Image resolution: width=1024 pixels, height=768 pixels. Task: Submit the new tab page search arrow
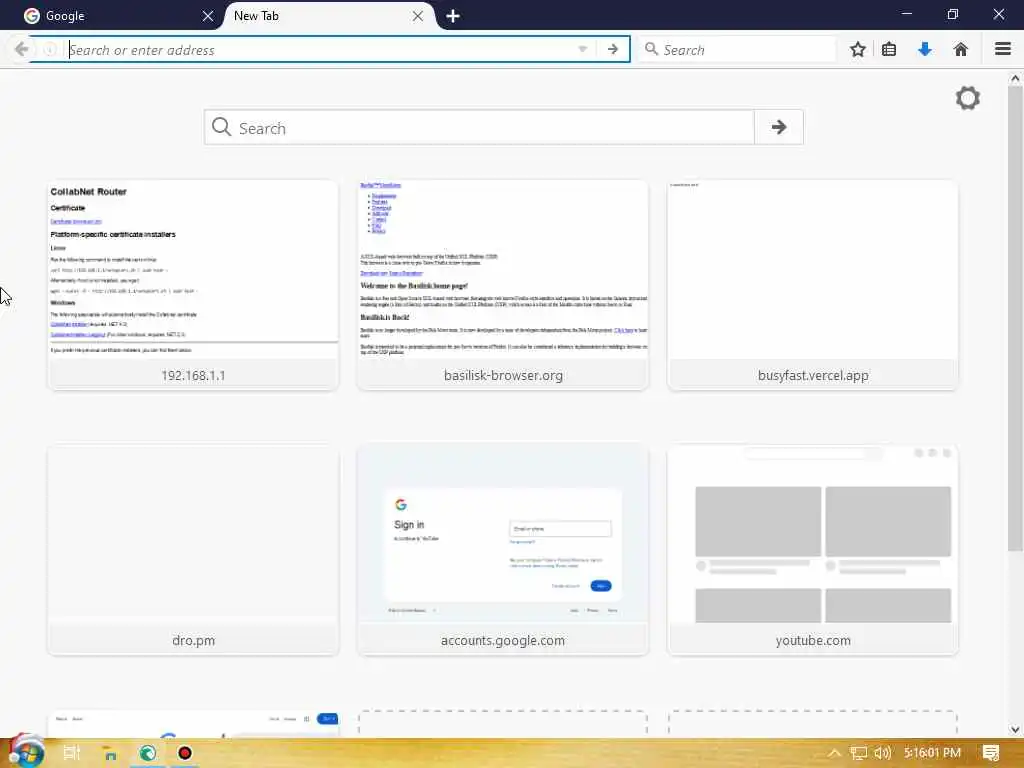pyautogui.click(x=778, y=127)
